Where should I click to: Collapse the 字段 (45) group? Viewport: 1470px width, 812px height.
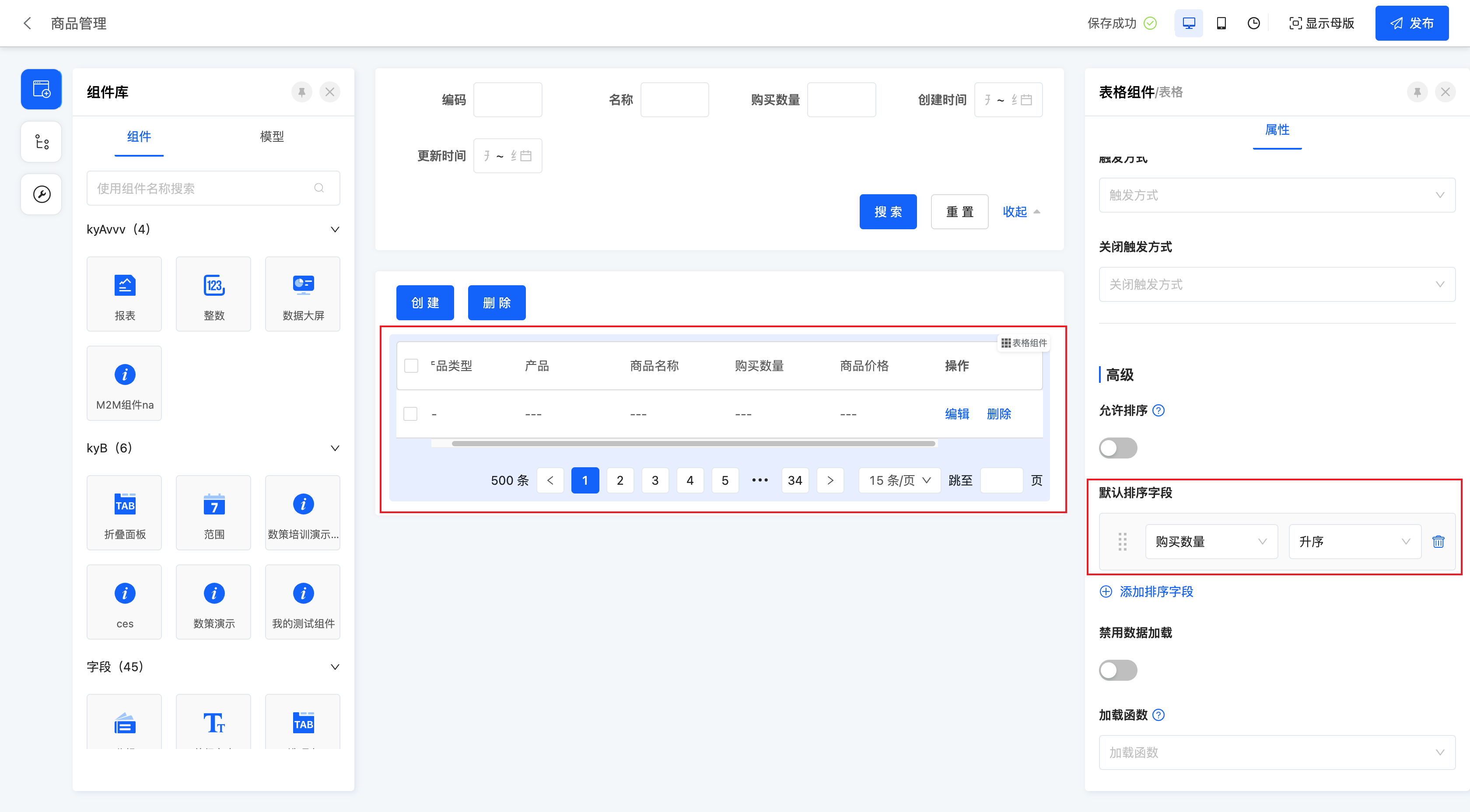pos(335,666)
